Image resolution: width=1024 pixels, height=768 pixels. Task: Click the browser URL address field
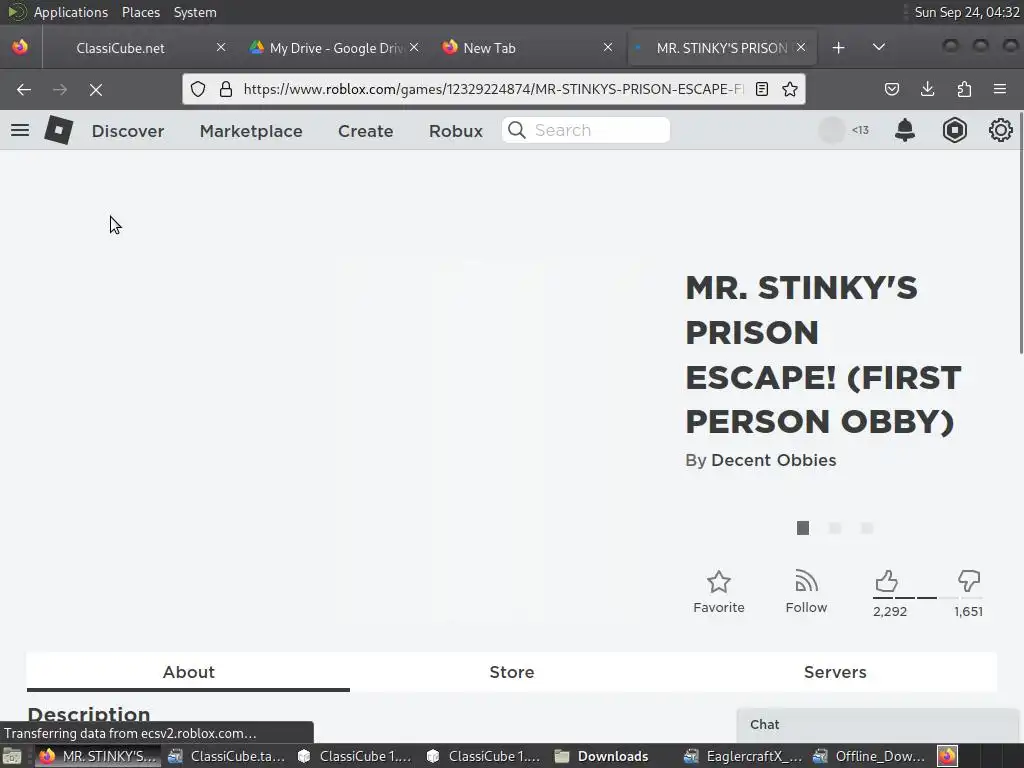pyautogui.click(x=493, y=89)
